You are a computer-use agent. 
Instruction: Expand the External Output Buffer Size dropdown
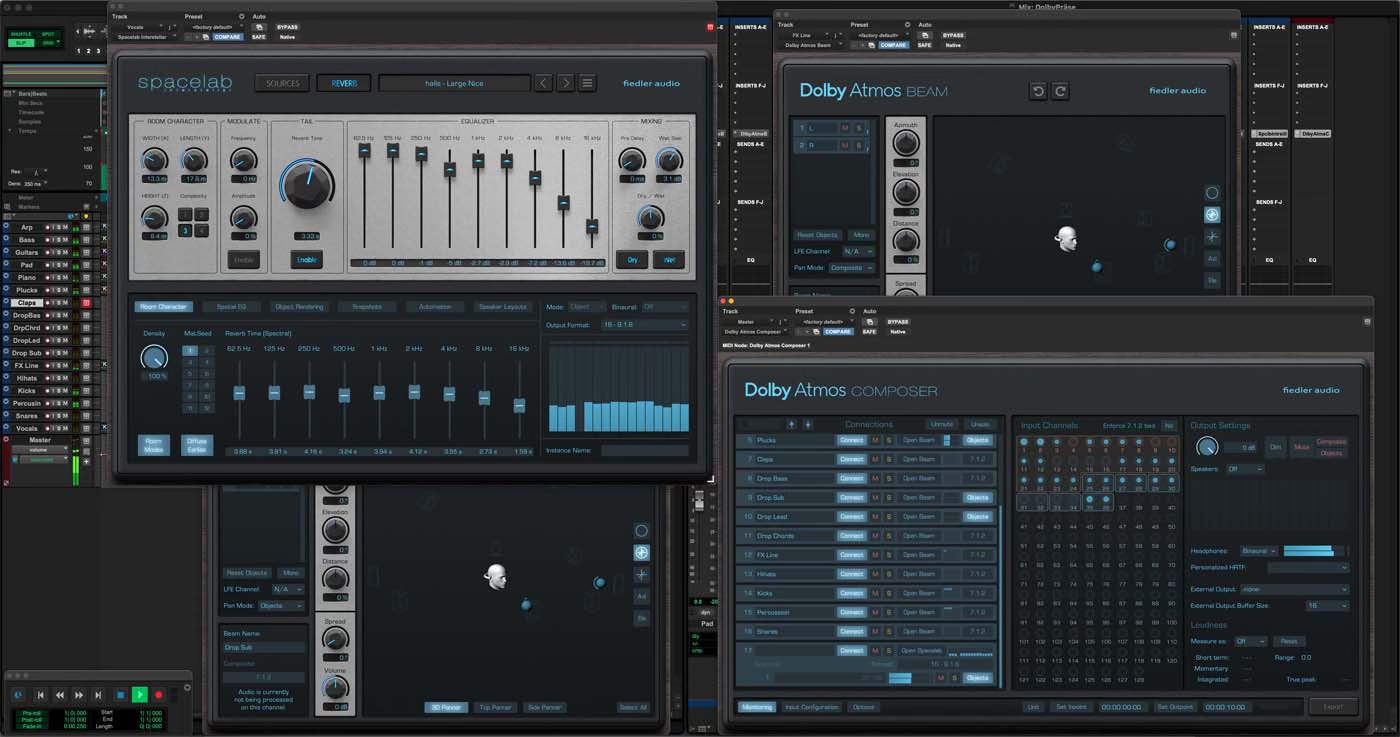(1326, 606)
